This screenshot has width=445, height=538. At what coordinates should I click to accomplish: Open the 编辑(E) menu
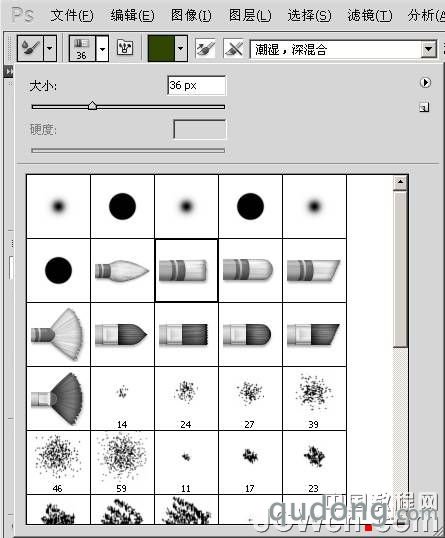132,15
